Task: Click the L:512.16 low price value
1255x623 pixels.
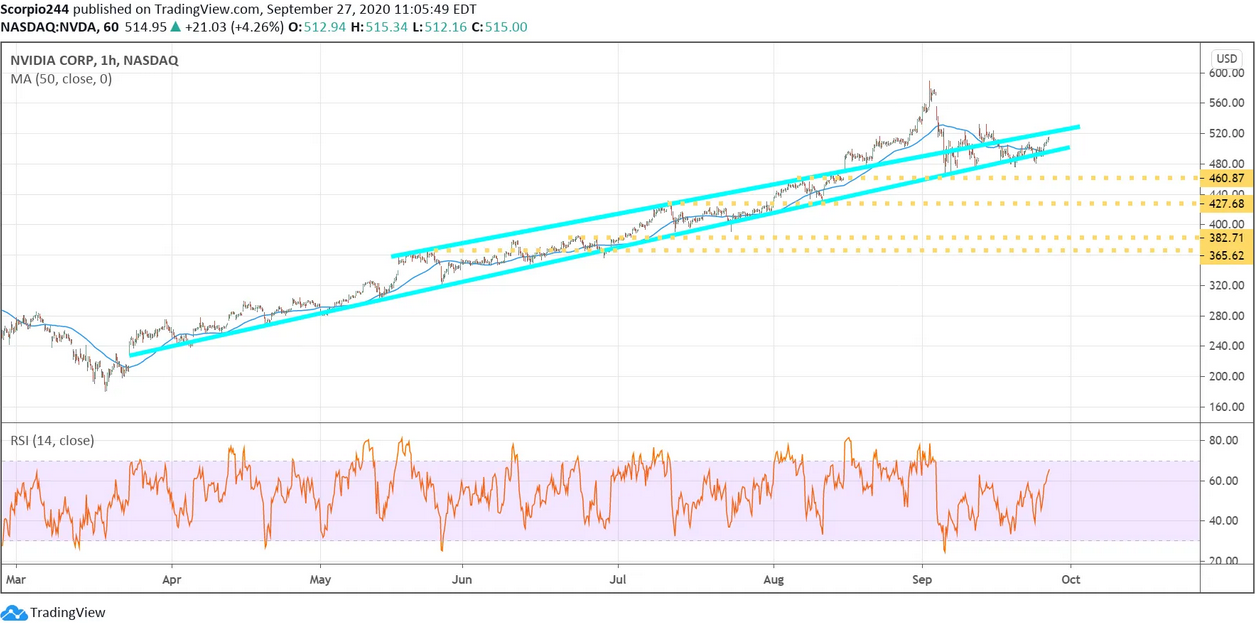Action: 441,27
